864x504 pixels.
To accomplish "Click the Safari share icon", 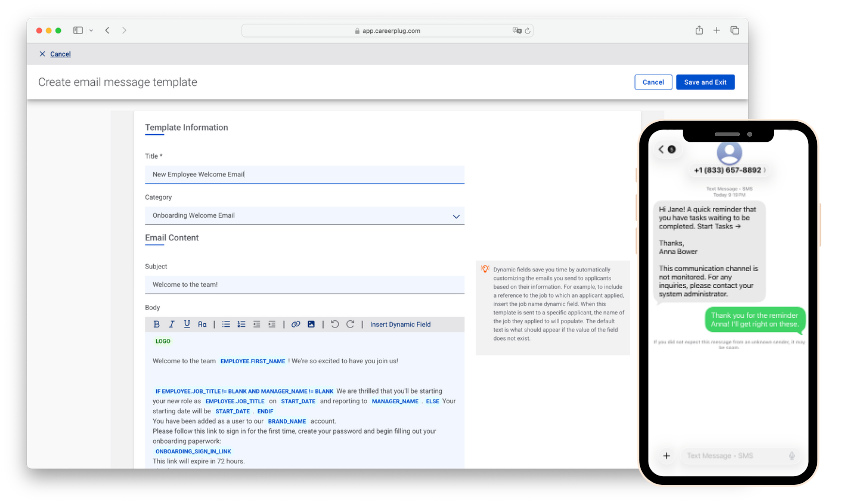I will coord(699,30).
